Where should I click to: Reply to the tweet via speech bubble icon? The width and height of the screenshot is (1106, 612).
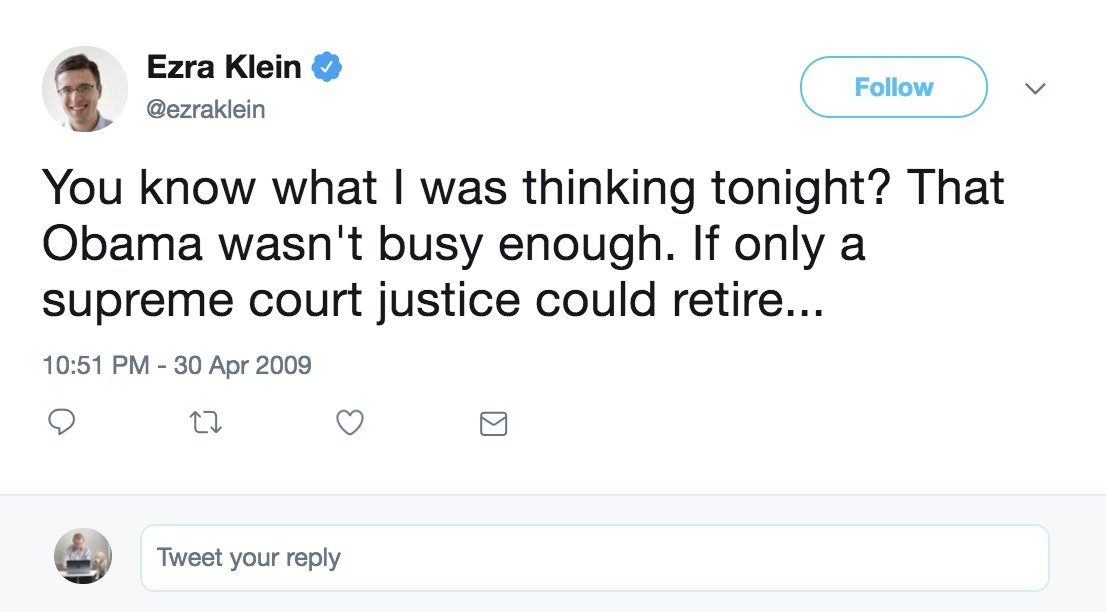[x=62, y=424]
